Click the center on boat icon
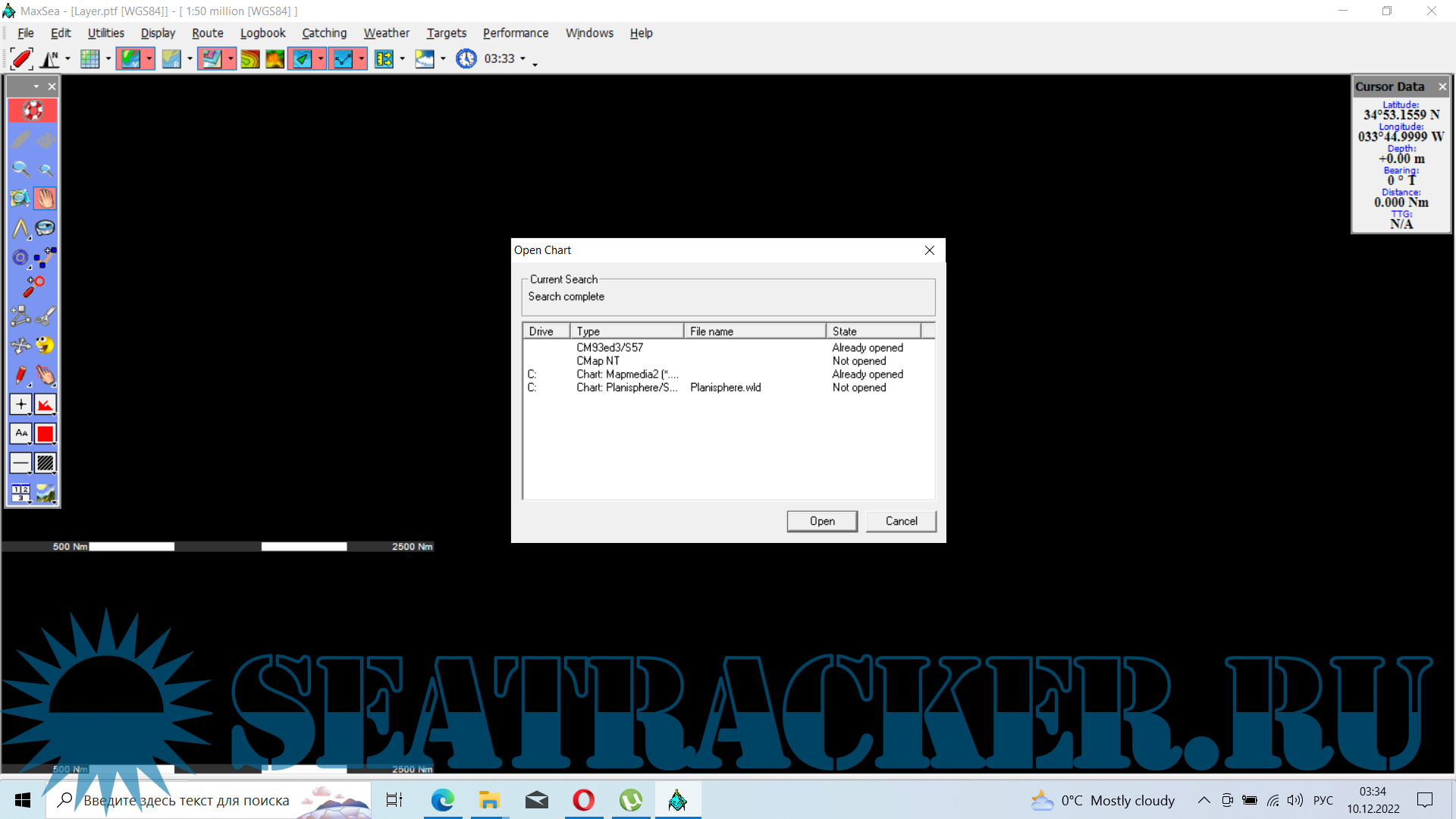 pyautogui.click(x=20, y=58)
